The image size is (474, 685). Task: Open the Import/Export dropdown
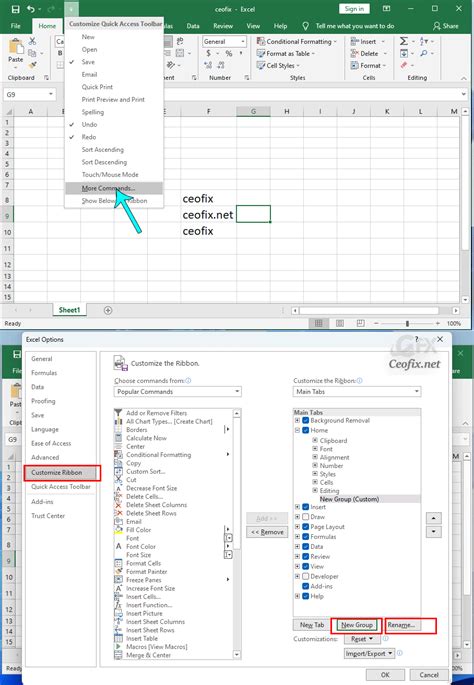tap(369, 654)
